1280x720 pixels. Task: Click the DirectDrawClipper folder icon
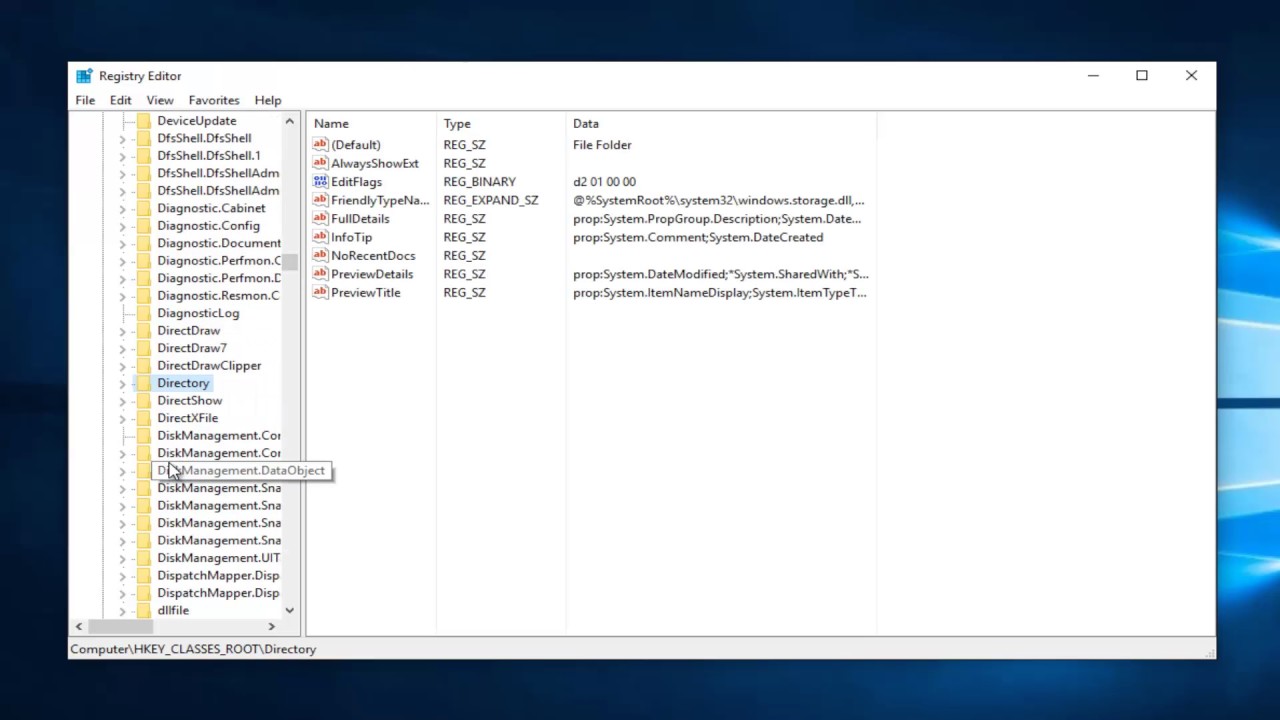point(143,366)
